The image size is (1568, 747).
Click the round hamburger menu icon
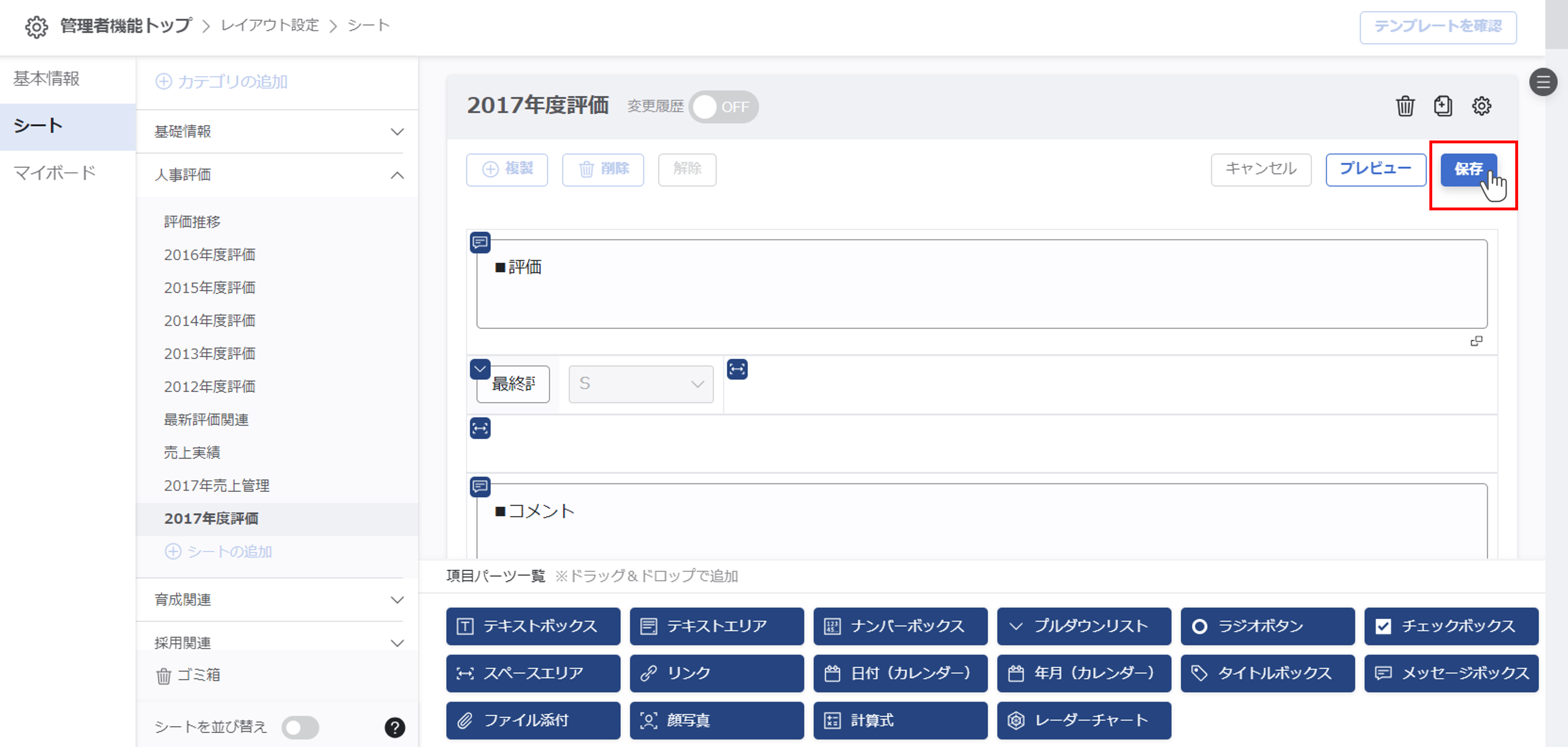click(1543, 82)
